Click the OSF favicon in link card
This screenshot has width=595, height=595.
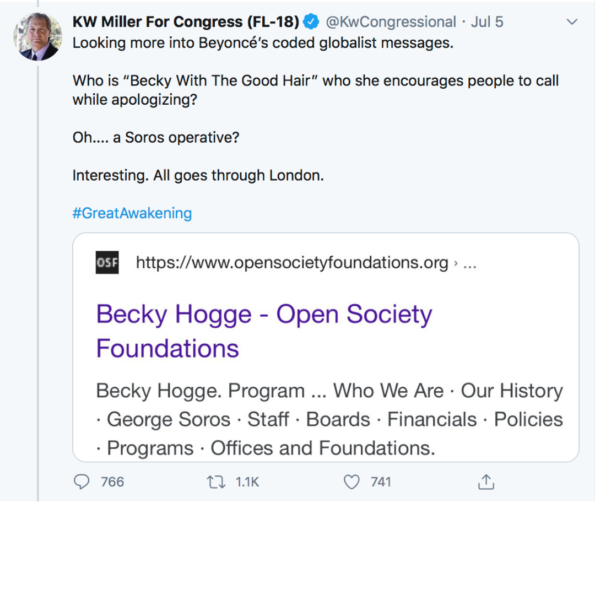tap(107, 262)
